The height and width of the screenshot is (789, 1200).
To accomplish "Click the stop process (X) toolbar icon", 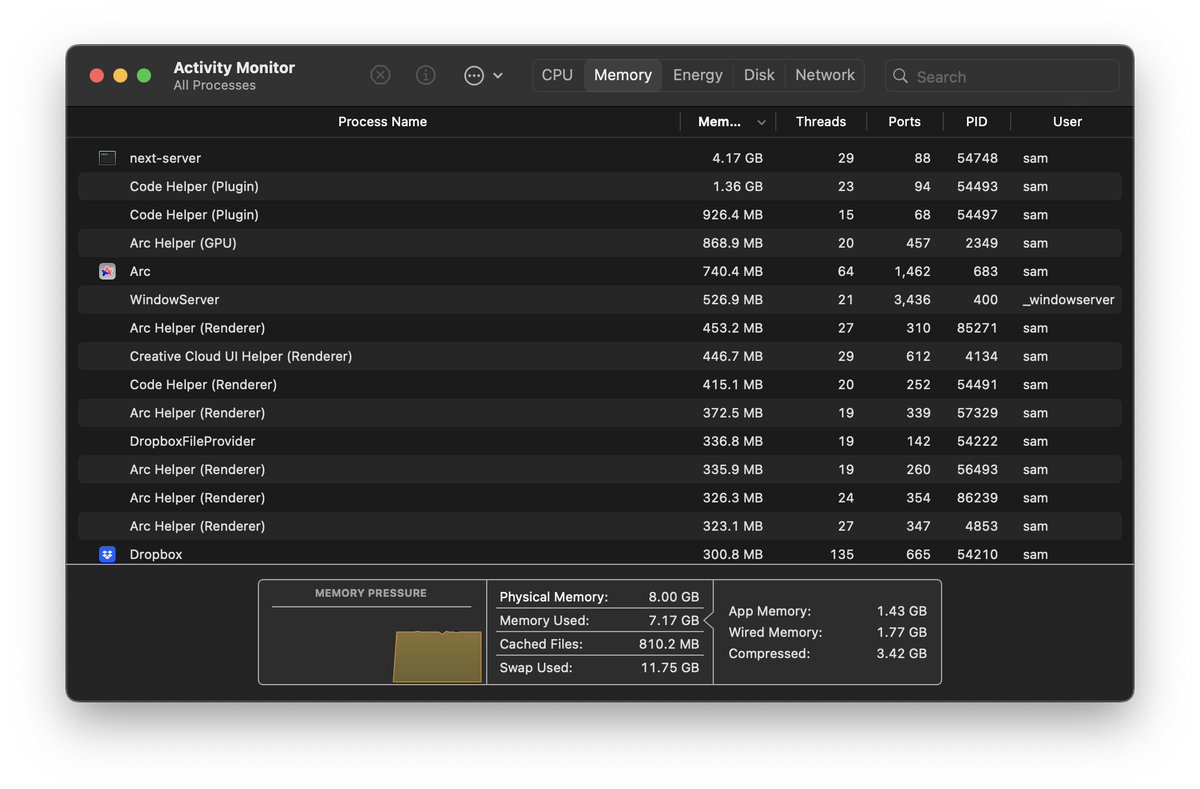I will [380, 75].
